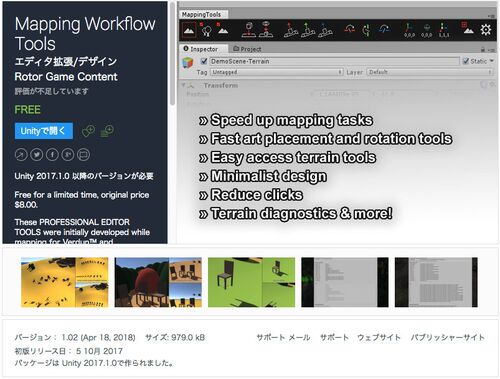Open the Tag Untagged dropdown

[x=277, y=72]
